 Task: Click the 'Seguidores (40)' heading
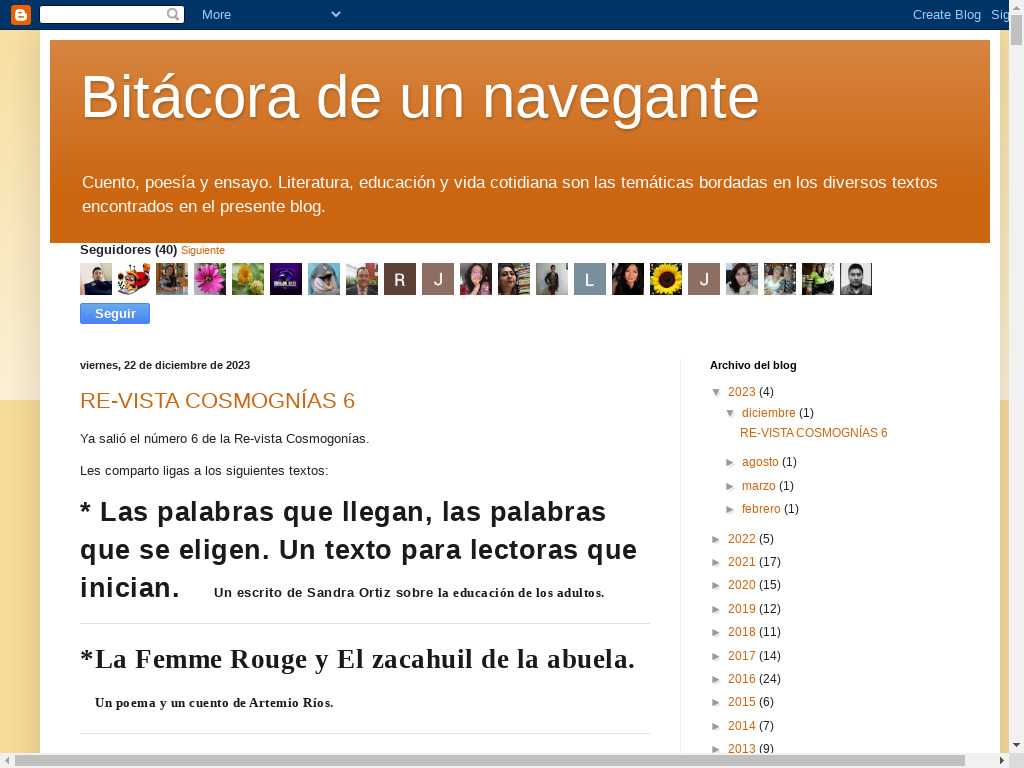click(129, 249)
